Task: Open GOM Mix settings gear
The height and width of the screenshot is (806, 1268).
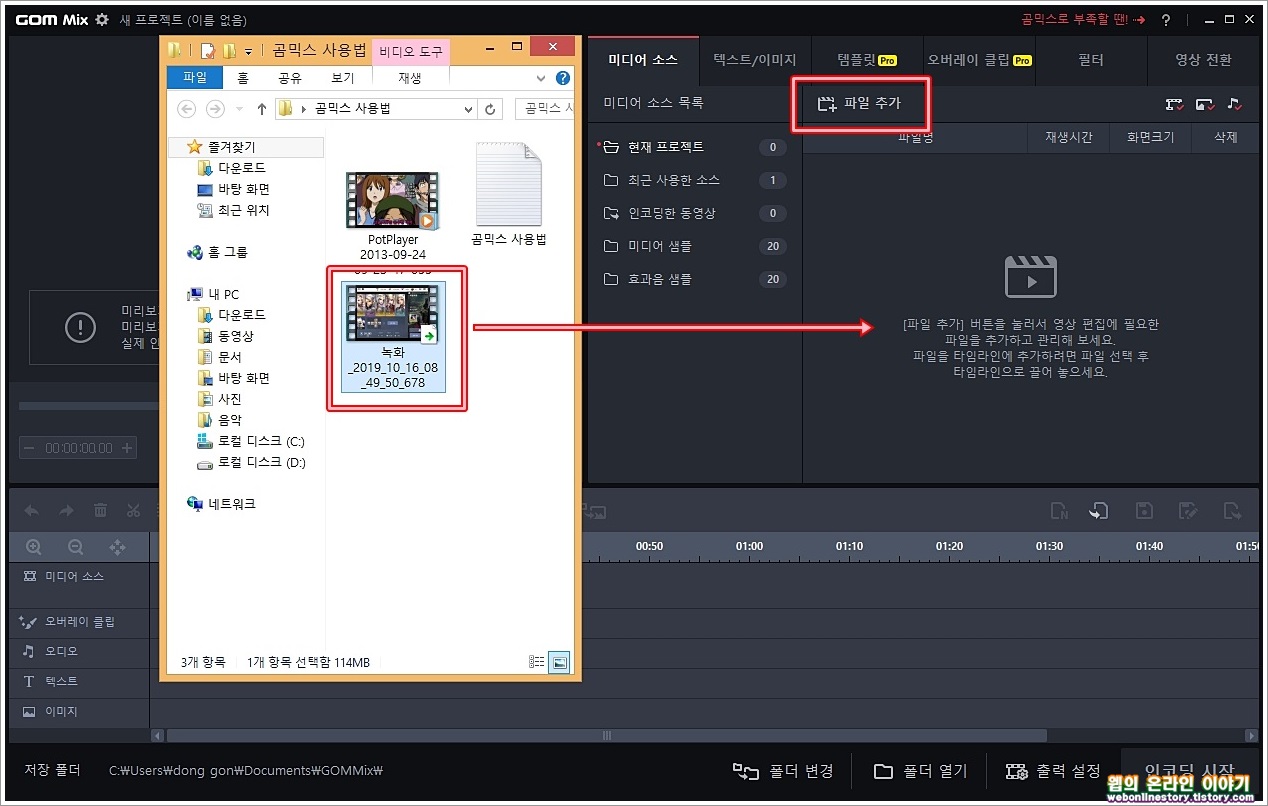Action: (101, 20)
